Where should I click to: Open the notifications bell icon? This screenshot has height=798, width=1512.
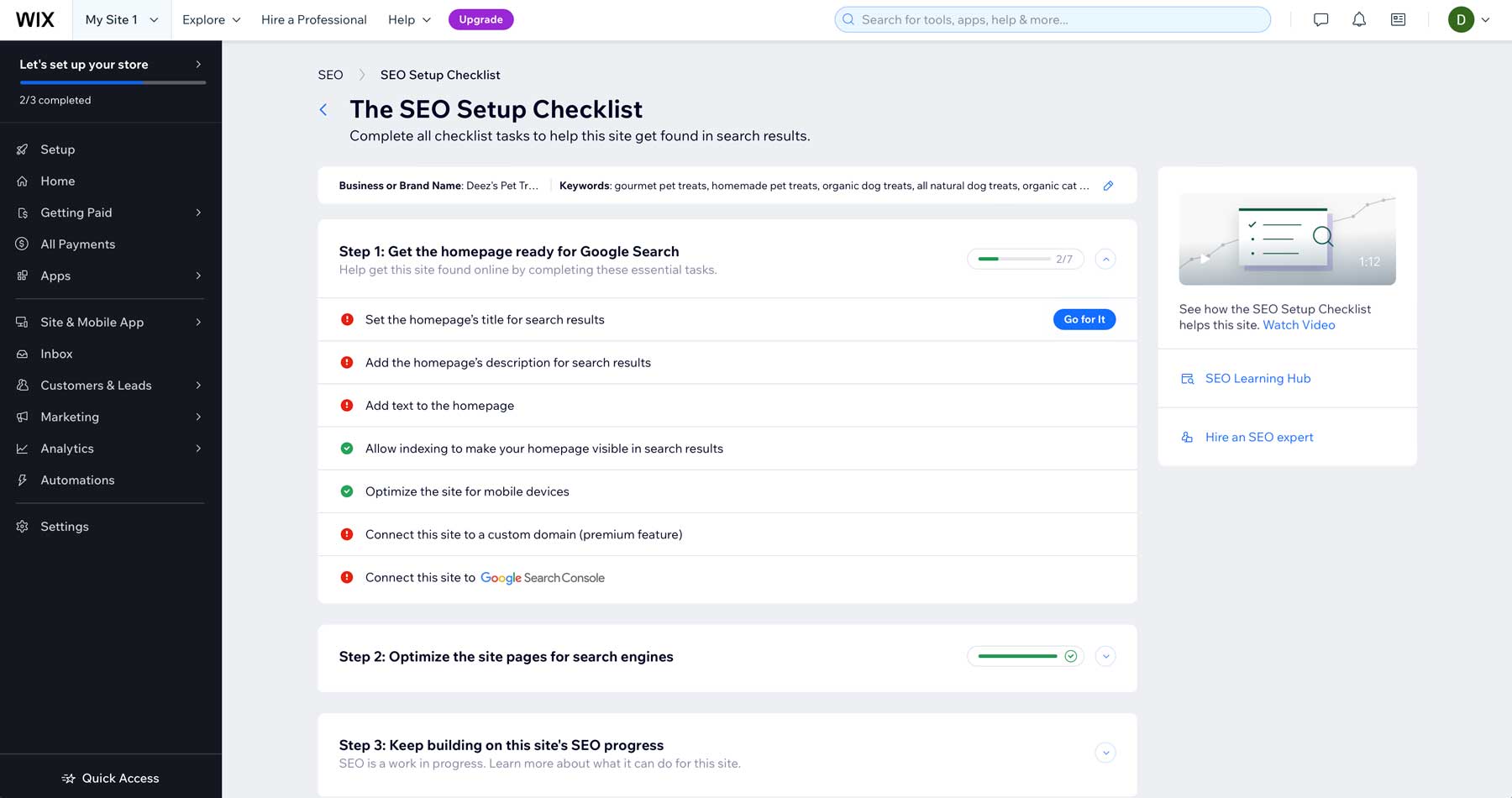tap(1358, 19)
